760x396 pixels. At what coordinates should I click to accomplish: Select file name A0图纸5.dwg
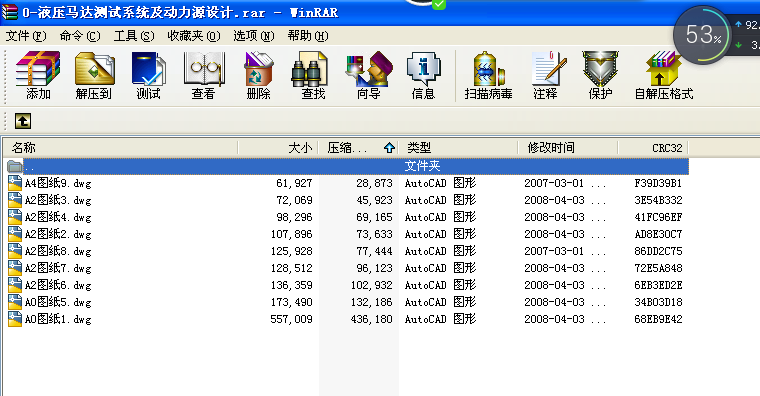point(58,302)
